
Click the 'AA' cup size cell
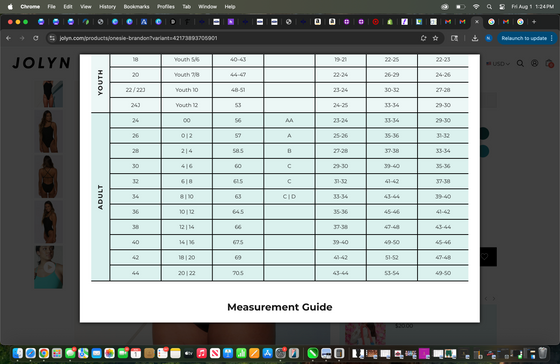pyautogui.click(x=289, y=120)
